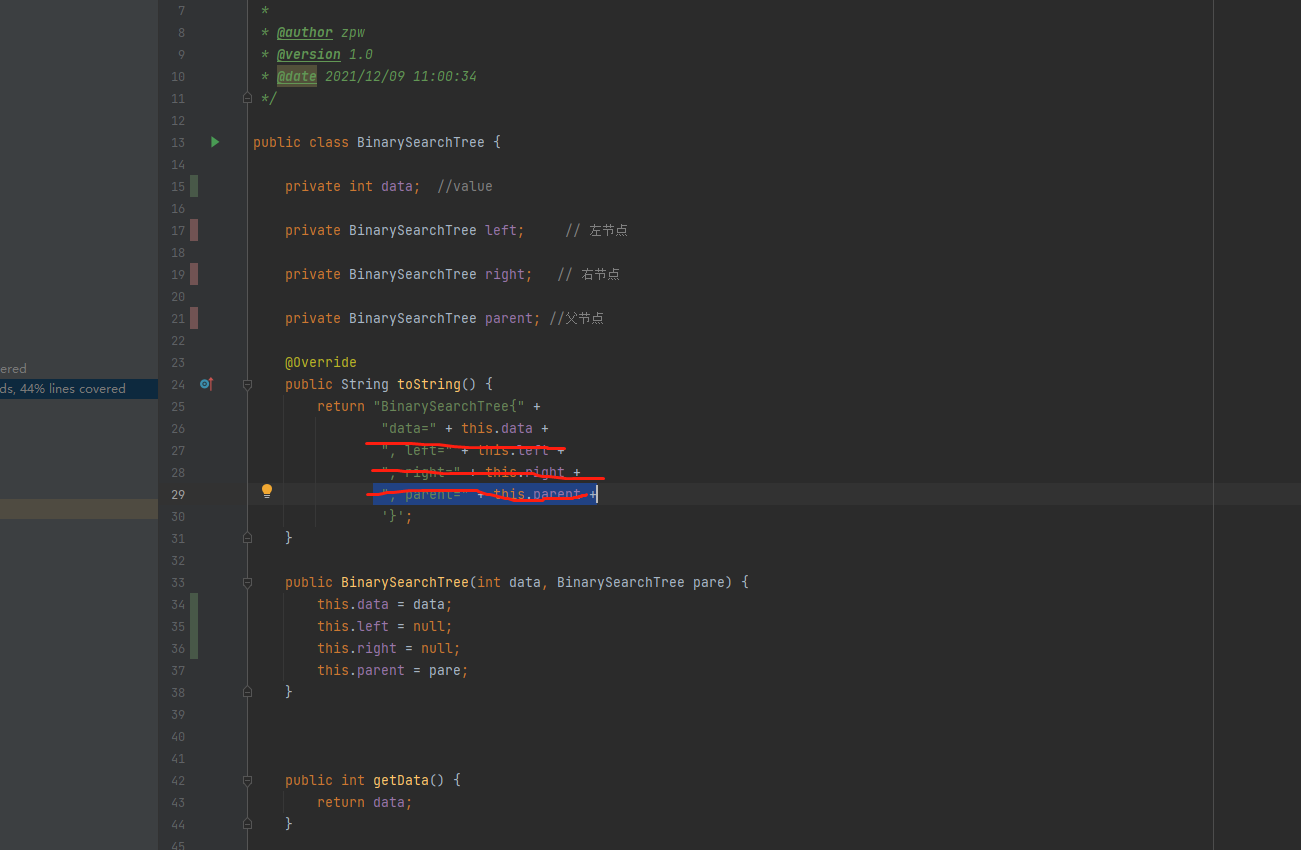Click the field name 'right' on line 19
This screenshot has height=850, width=1301.
[x=505, y=274]
